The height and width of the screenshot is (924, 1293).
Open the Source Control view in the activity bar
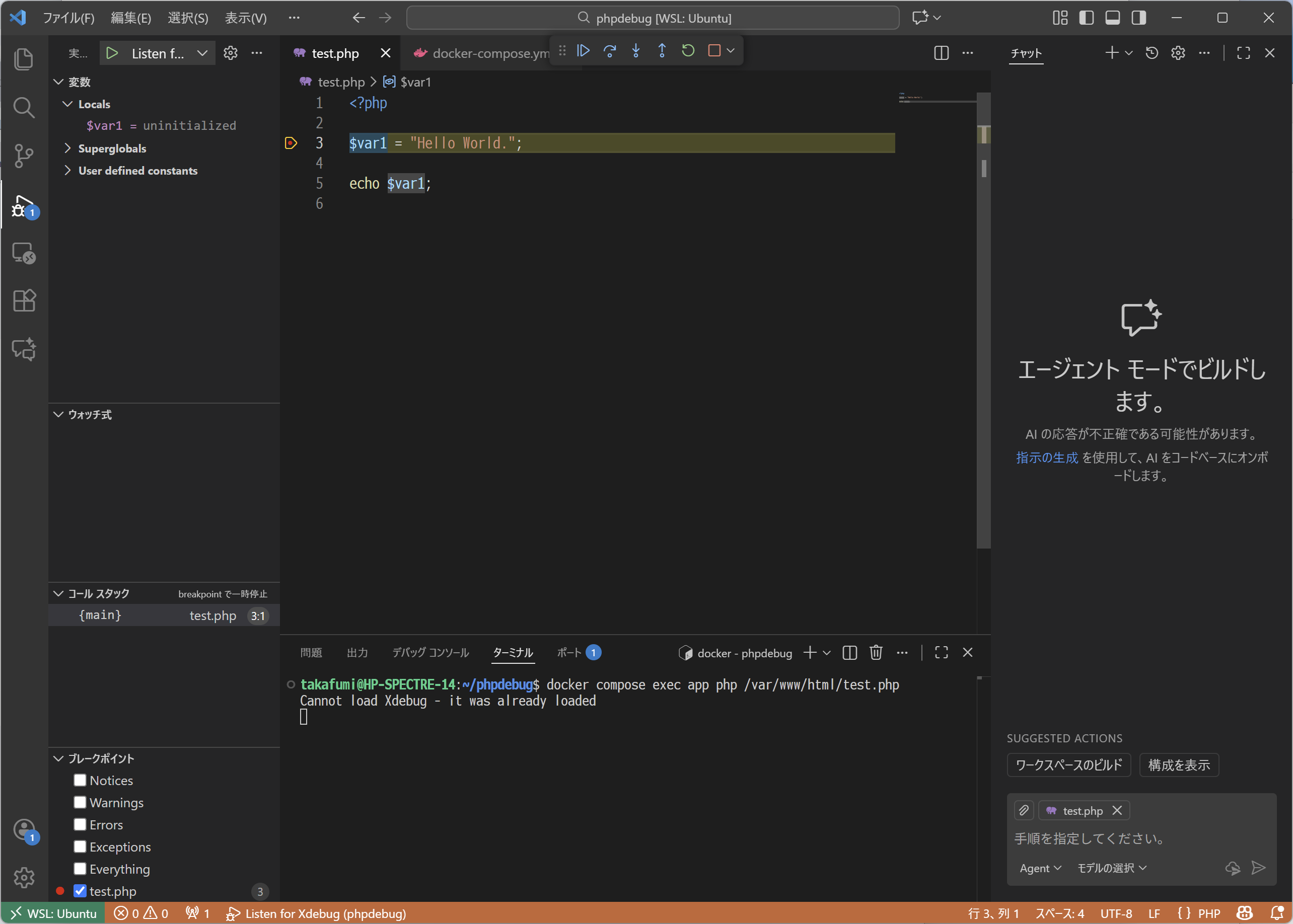tap(23, 156)
